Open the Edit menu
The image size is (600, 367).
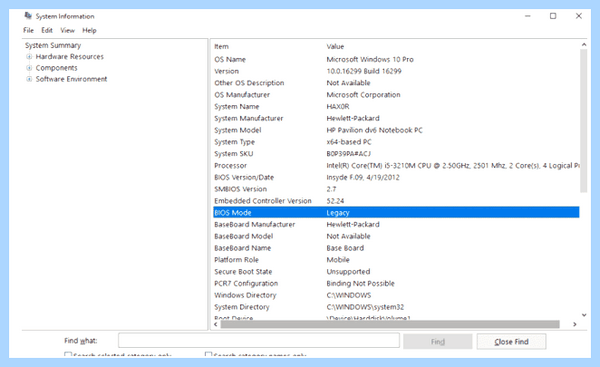47,30
